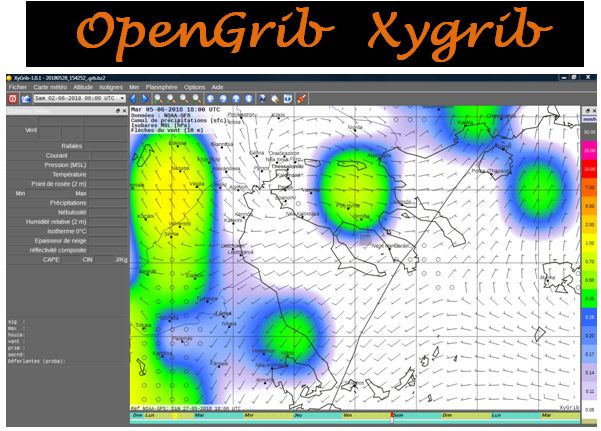Go to previous forecast with left arrow
This screenshot has height=431, width=601.
tap(133, 99)
